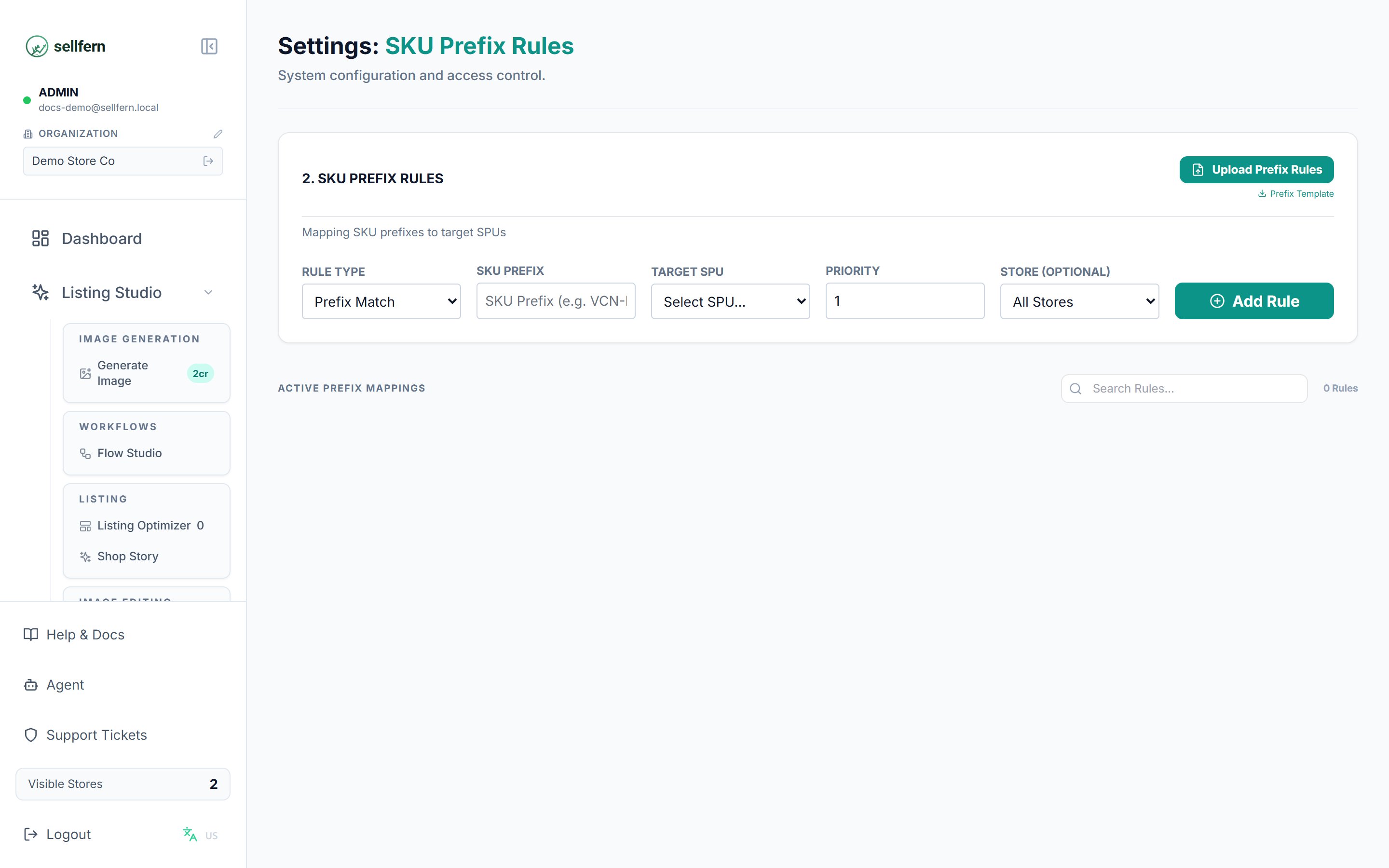Image resolution: width=1389 pixels, height=868 pixels.
Task: Click the Logout arrow icon
Action: [31, 834]
